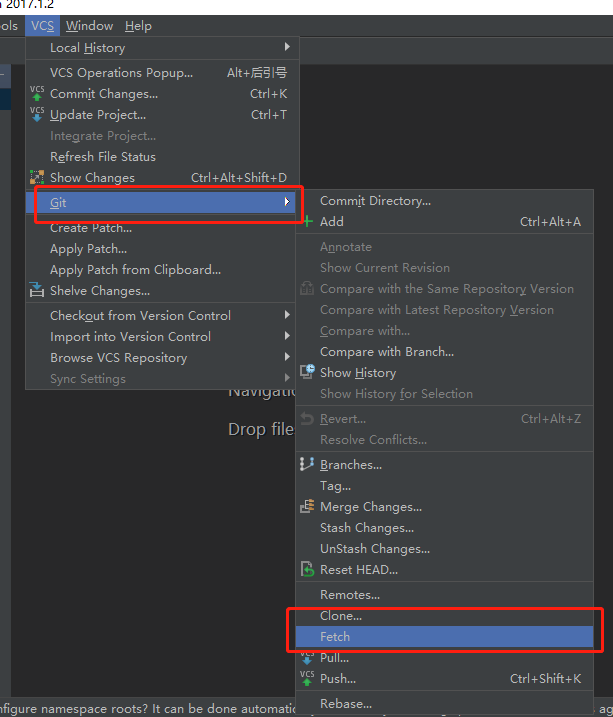Select Local History menu entry

(x=162, y=48)
